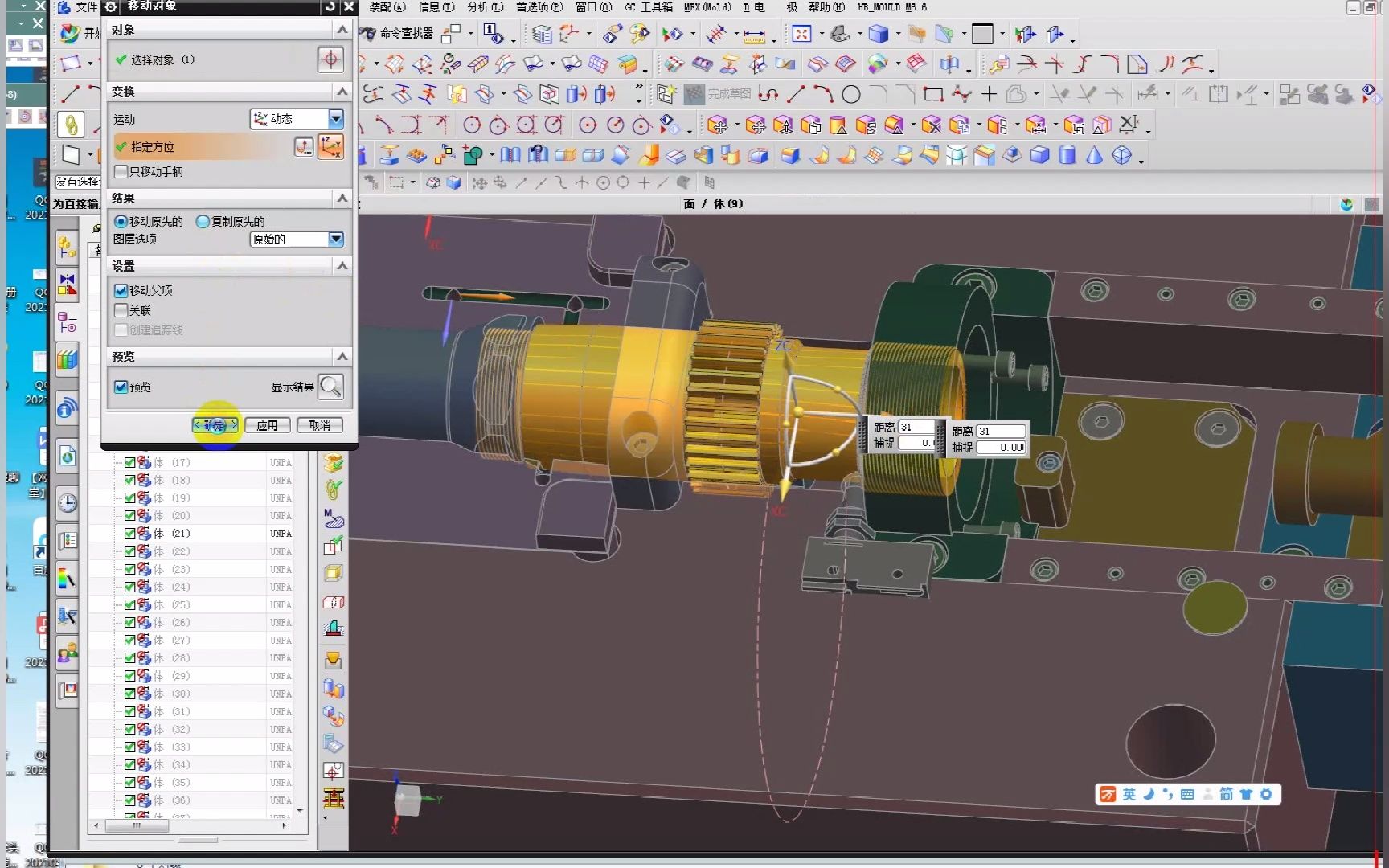1389x868 pixels.
Task: Open the 首选项 menu
Action: pyautogui.click(x=539, y=7)
